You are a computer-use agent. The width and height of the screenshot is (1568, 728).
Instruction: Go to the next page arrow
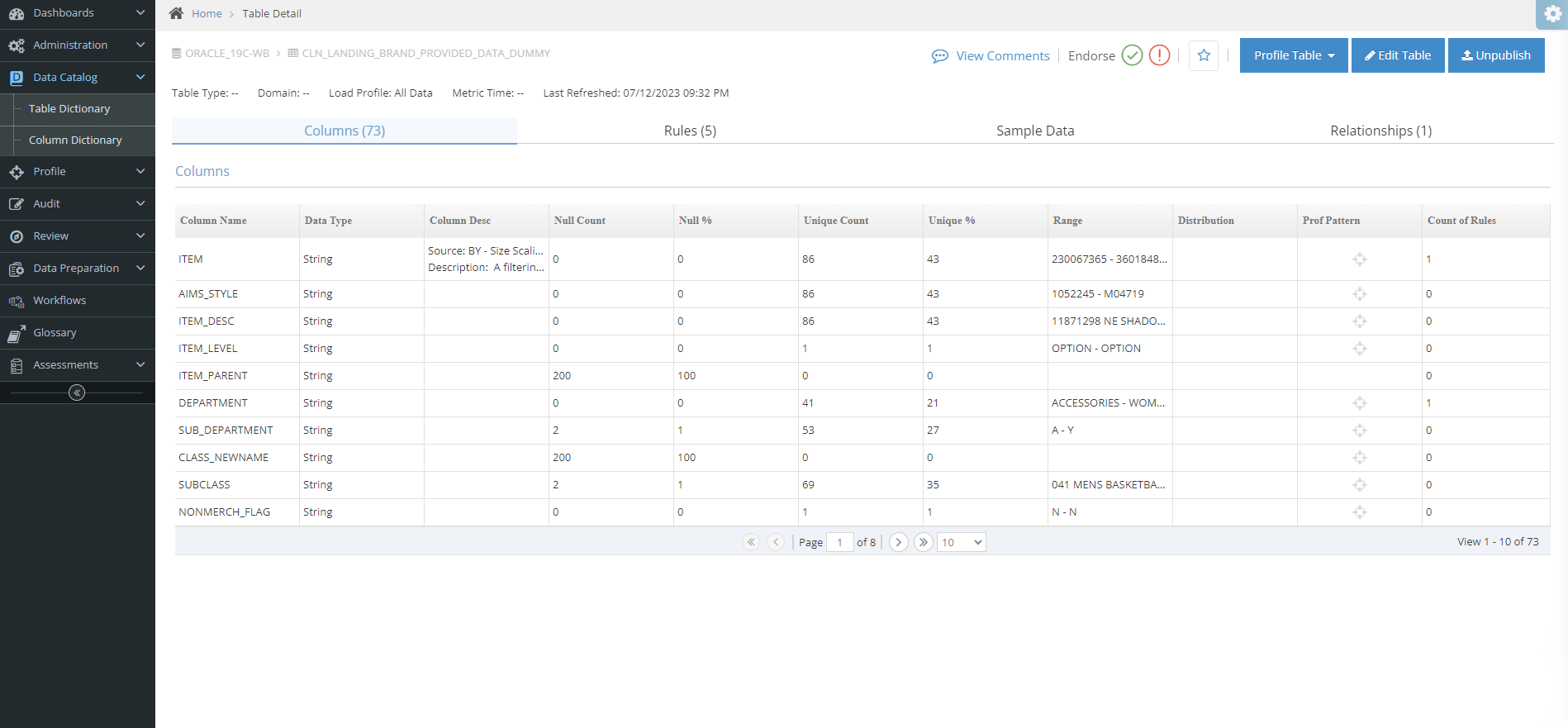[x=899, y=542]
